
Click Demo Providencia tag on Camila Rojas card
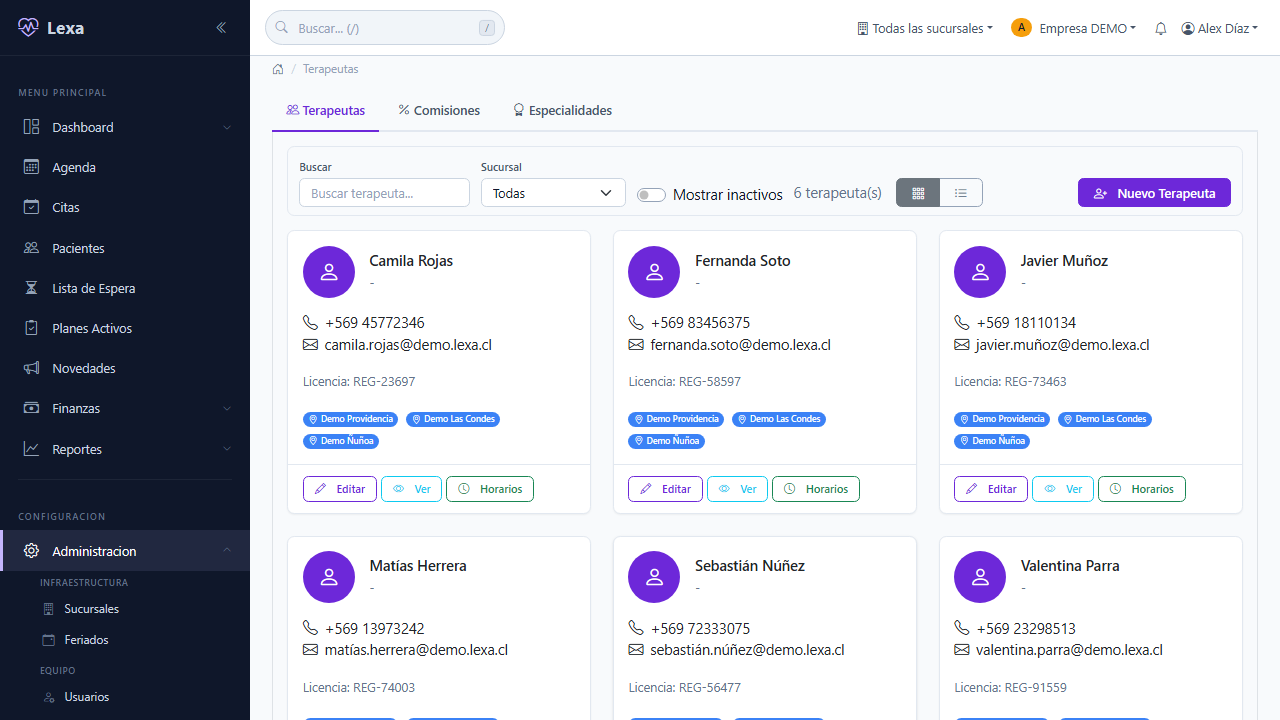tap(350, 419)
